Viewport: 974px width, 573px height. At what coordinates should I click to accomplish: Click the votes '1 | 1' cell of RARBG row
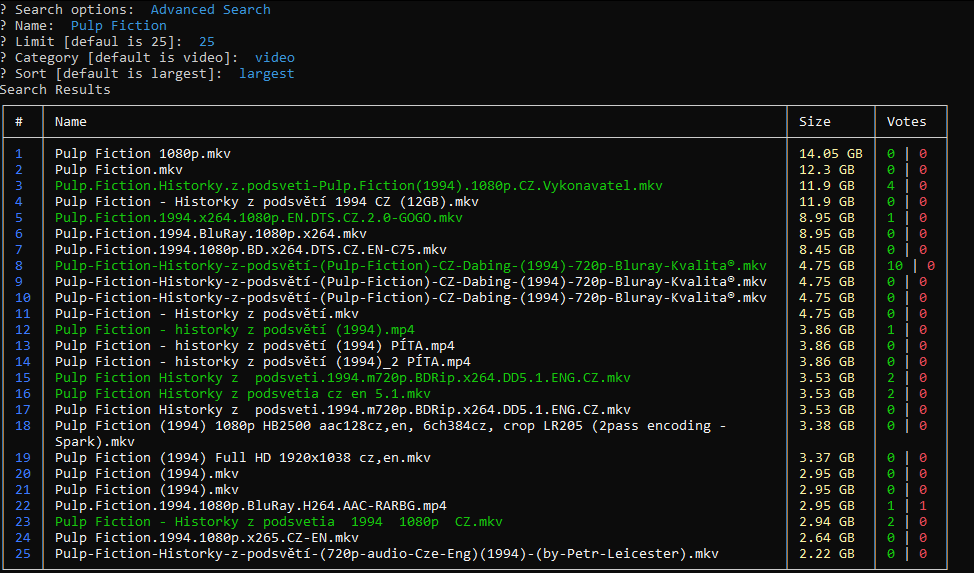(x=907, y=506)
